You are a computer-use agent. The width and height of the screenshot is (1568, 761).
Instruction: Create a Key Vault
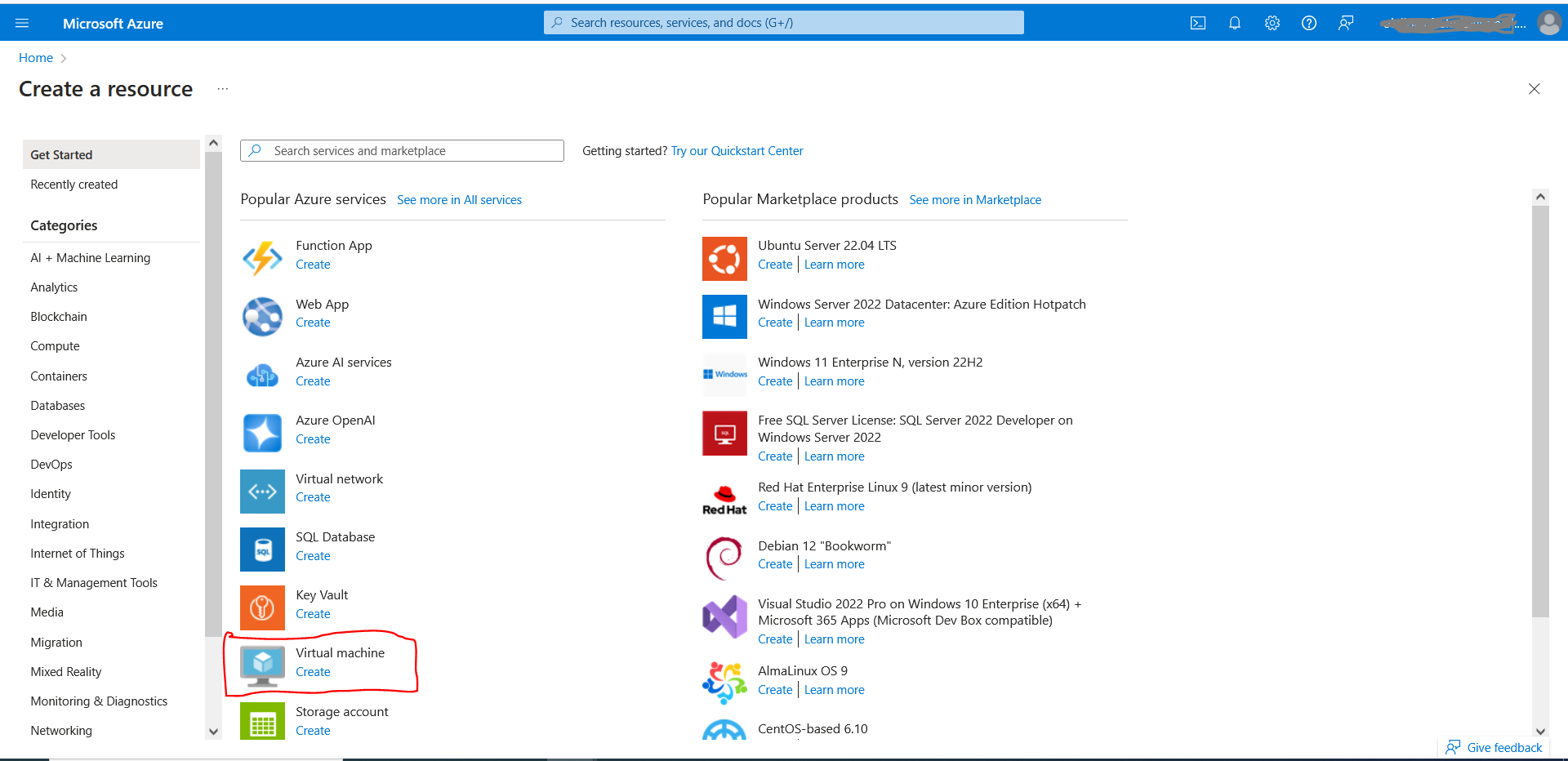[x=313, y=614]
